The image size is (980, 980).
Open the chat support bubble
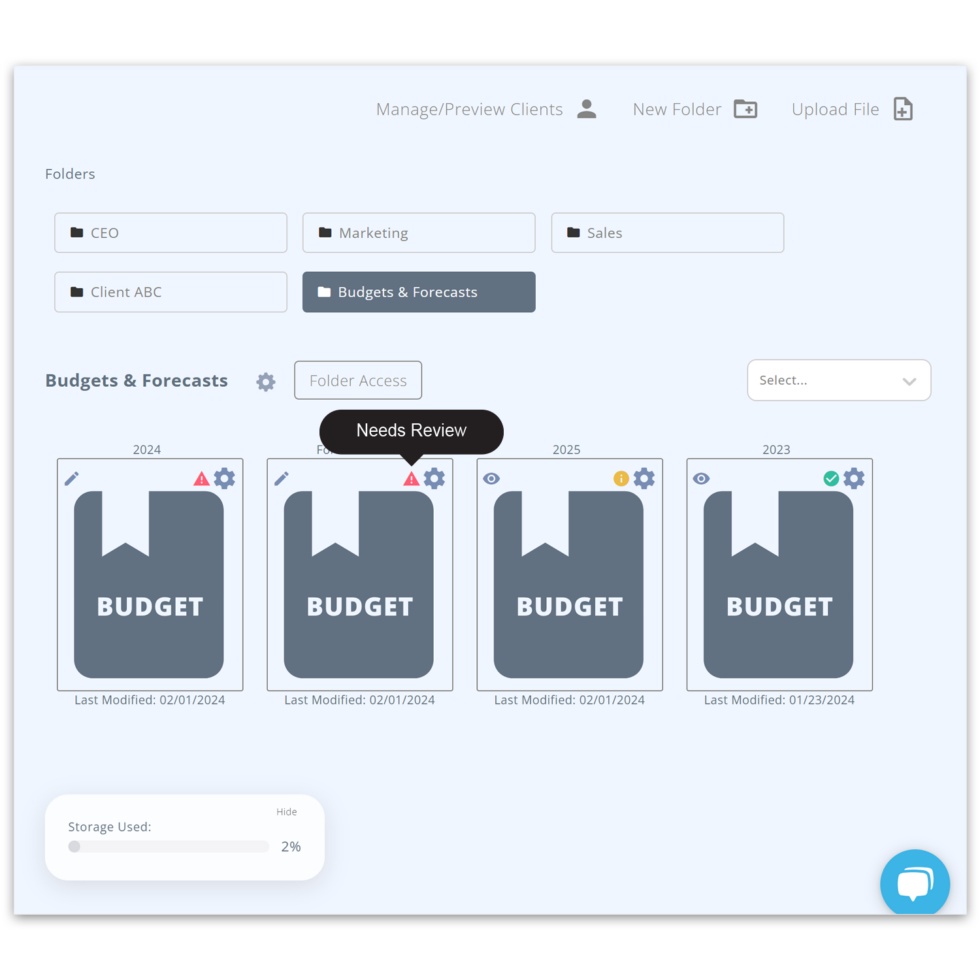pos(914,883)
